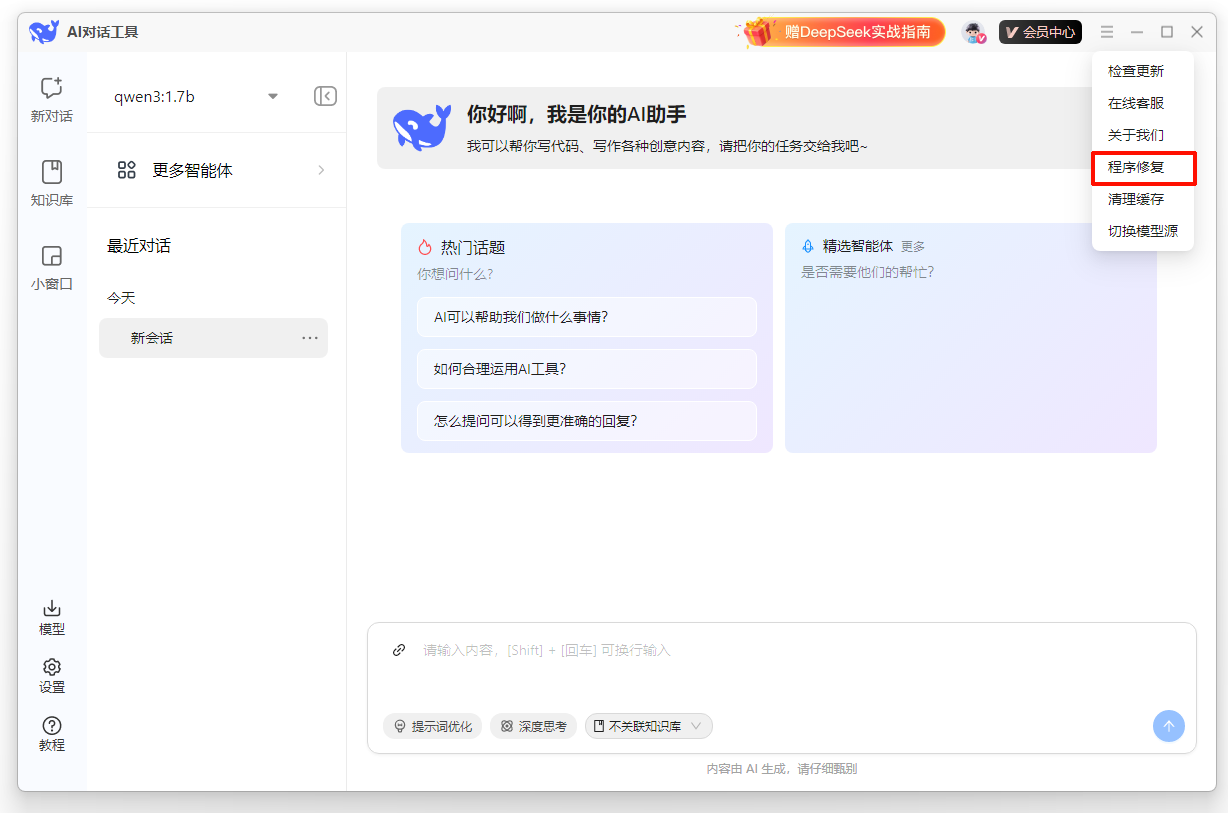
Task: Start a new conversation via 新对话 icon
Action: pos(51,99)
